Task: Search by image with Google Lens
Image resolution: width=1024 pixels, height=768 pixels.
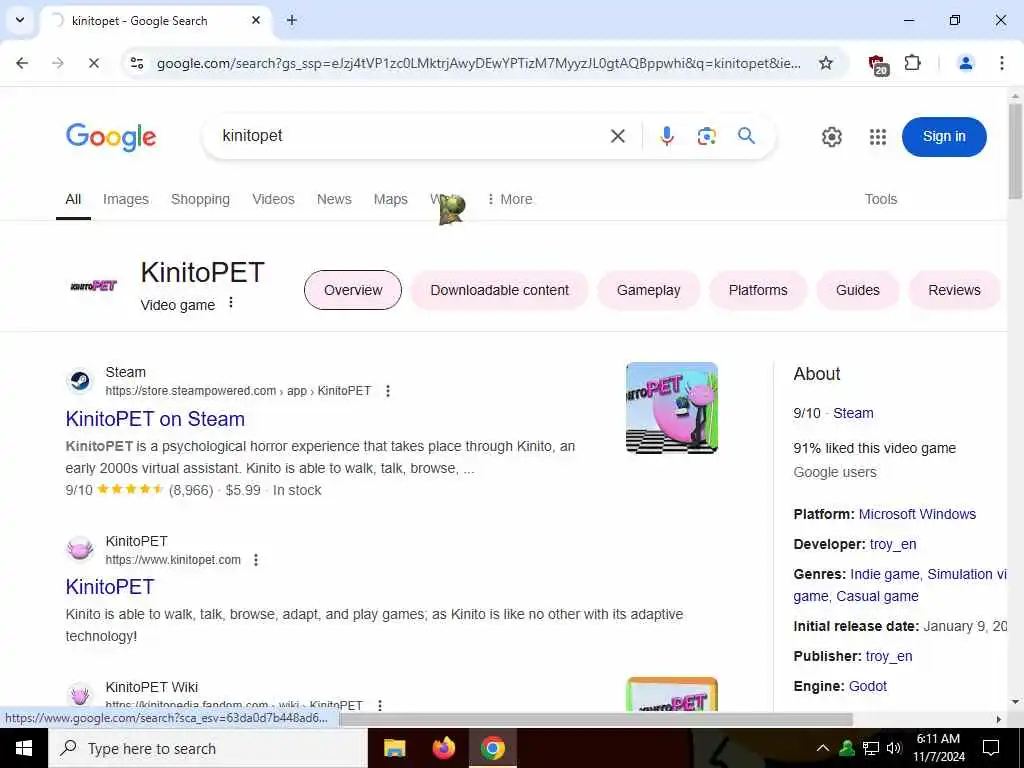Action: 707,136
